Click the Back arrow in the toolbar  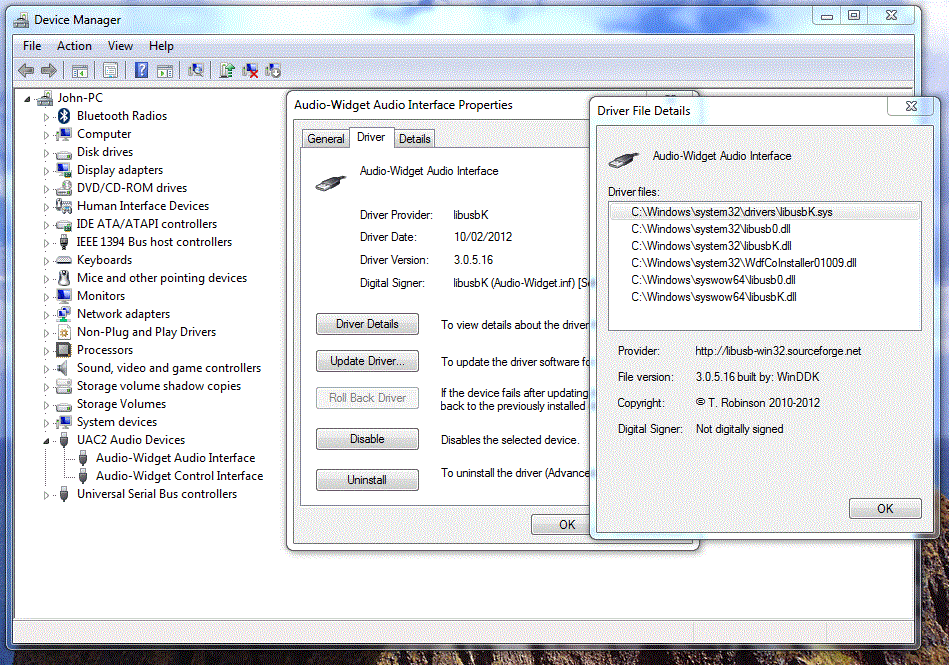[x=26, y=71]
